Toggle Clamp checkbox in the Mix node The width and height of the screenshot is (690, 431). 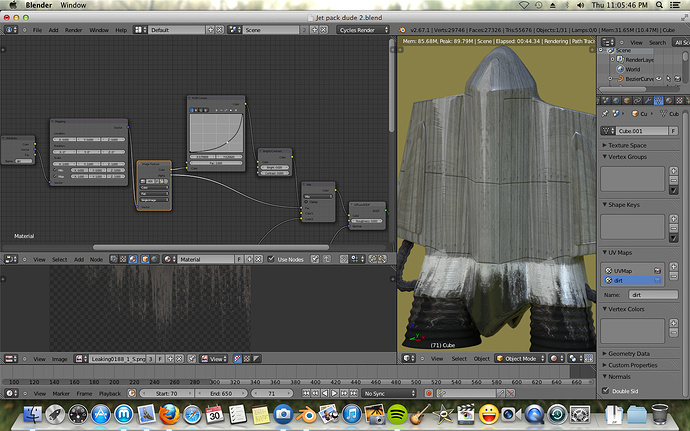(306, 202)
